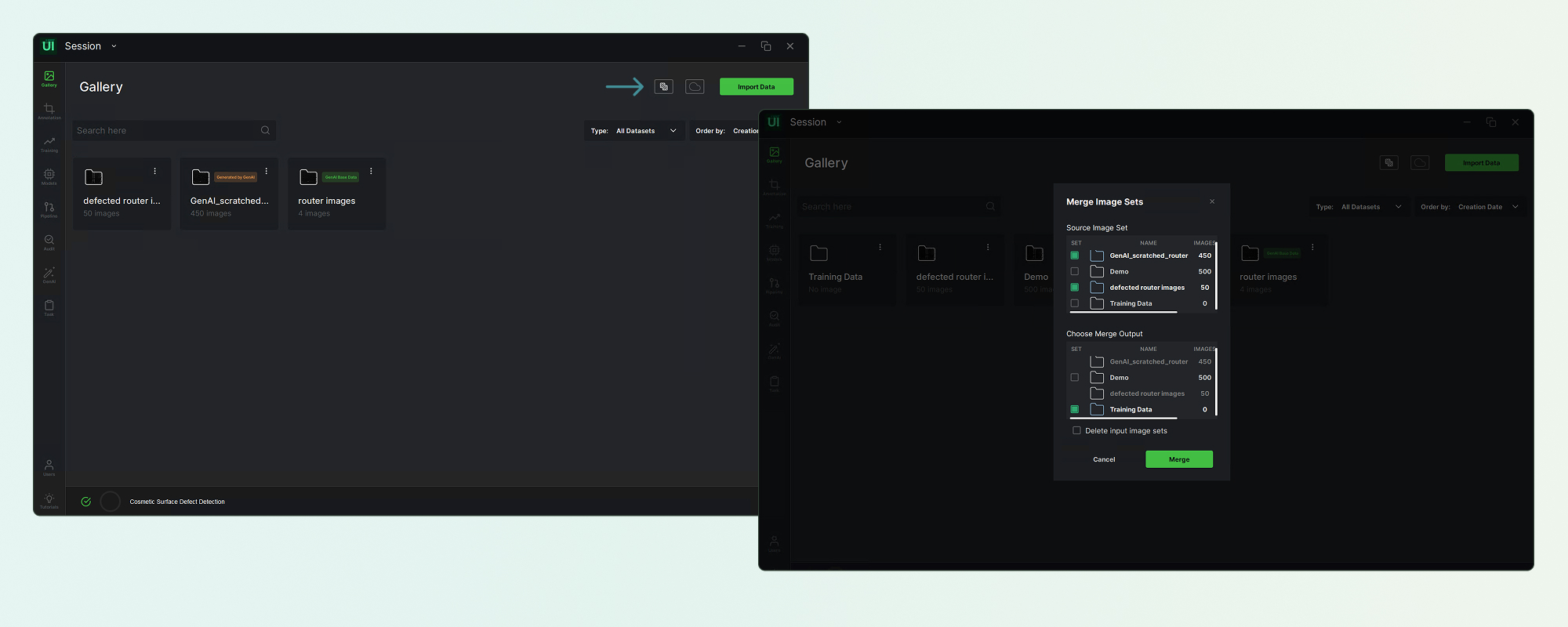Click folder icon of Training Data in Merge Output
Viewport: 1568px width, 627px height.
pyautogui.click(x=1097, y=409)
